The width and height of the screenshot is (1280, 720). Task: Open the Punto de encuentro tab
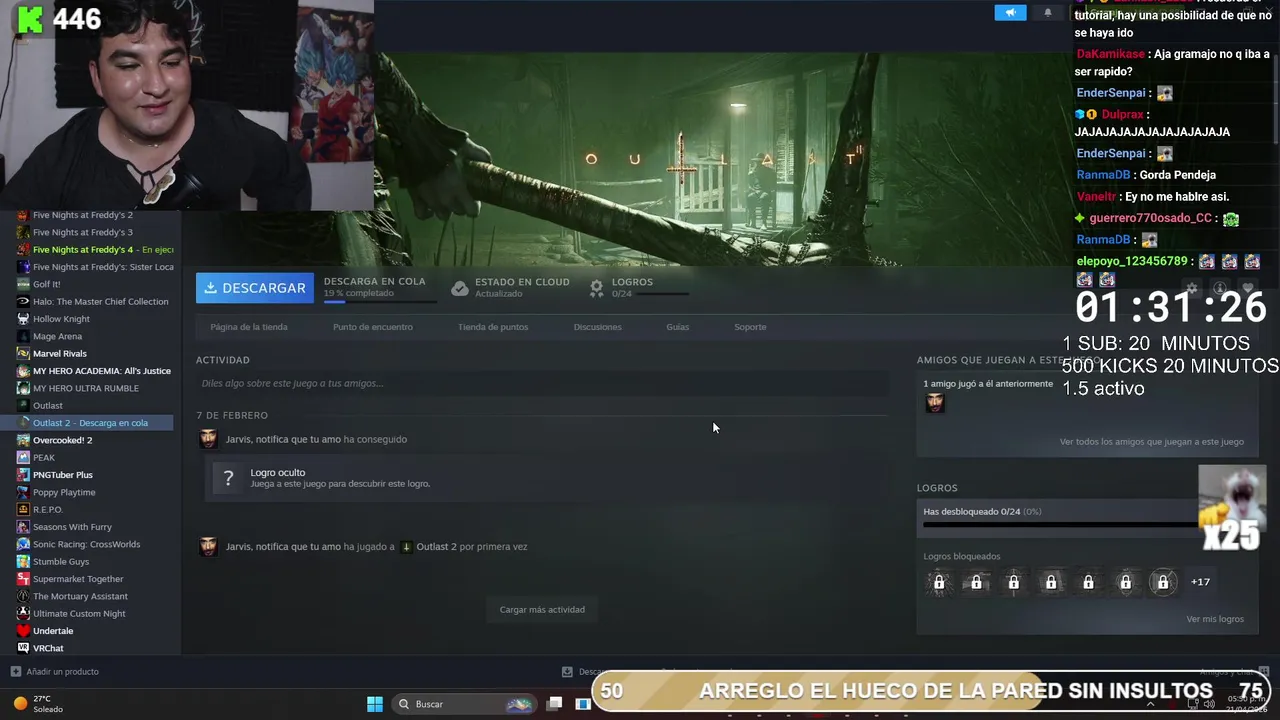click(372, 327)
